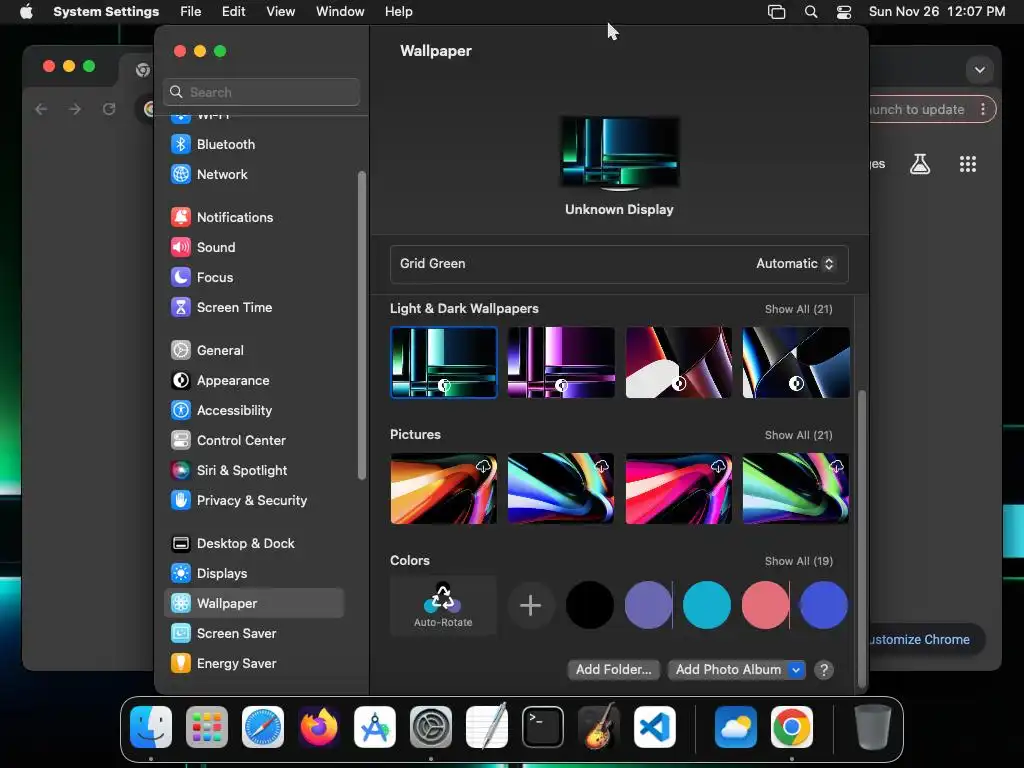Open Terminal from the Dock
This screenshot has width=1024, height=768.
(543, 727)
